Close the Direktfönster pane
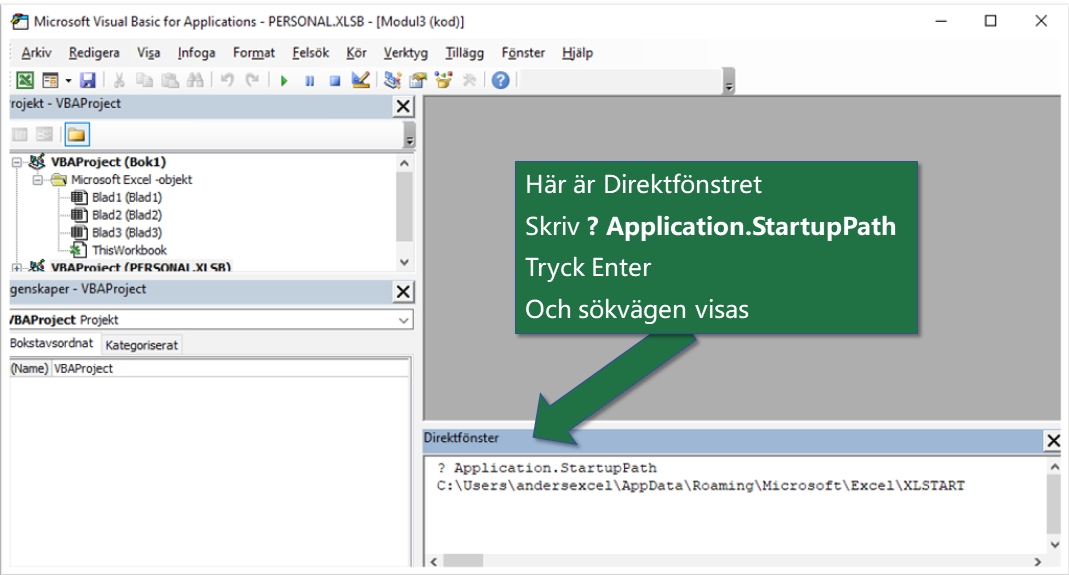The width and height of the screenshot is (1069, 575). point(1053,441)
